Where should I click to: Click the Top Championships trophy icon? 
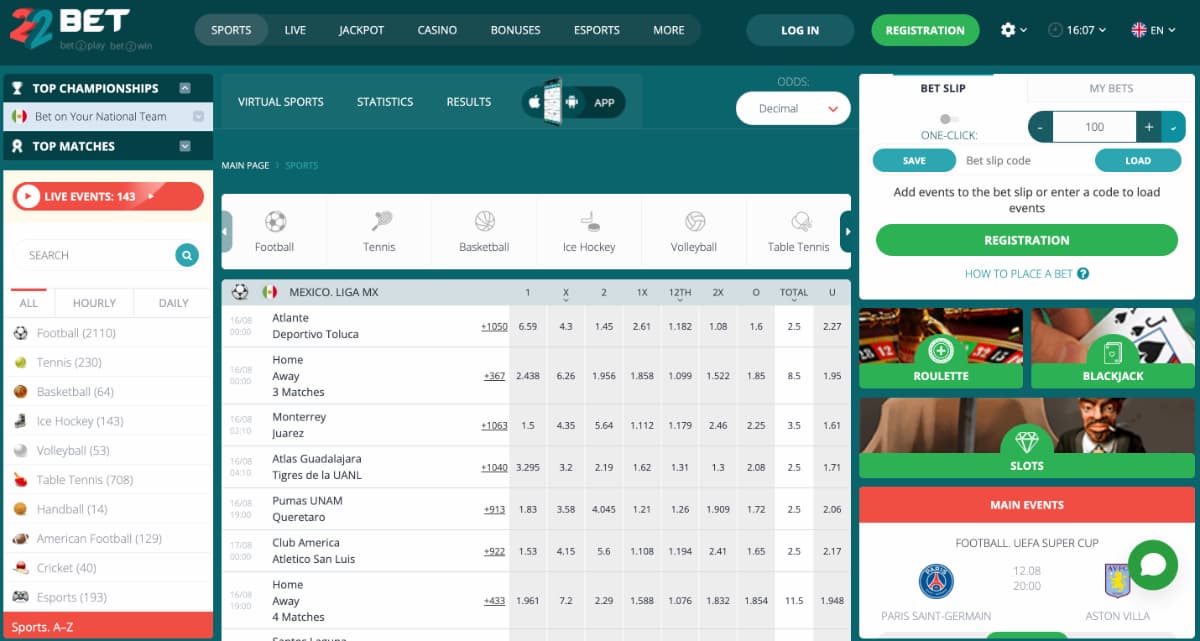[17, 88]
